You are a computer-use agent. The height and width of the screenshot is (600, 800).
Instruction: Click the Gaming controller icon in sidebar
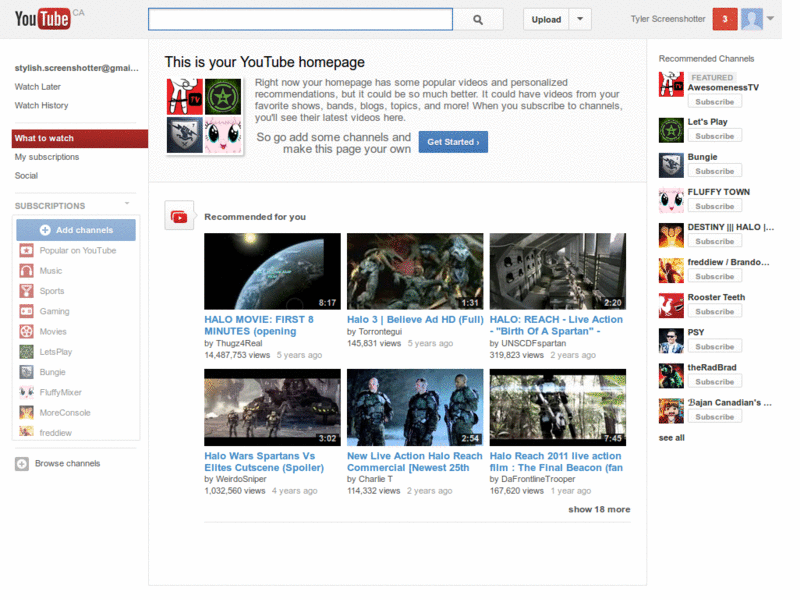pyautogui.click(x=27, y=311)
